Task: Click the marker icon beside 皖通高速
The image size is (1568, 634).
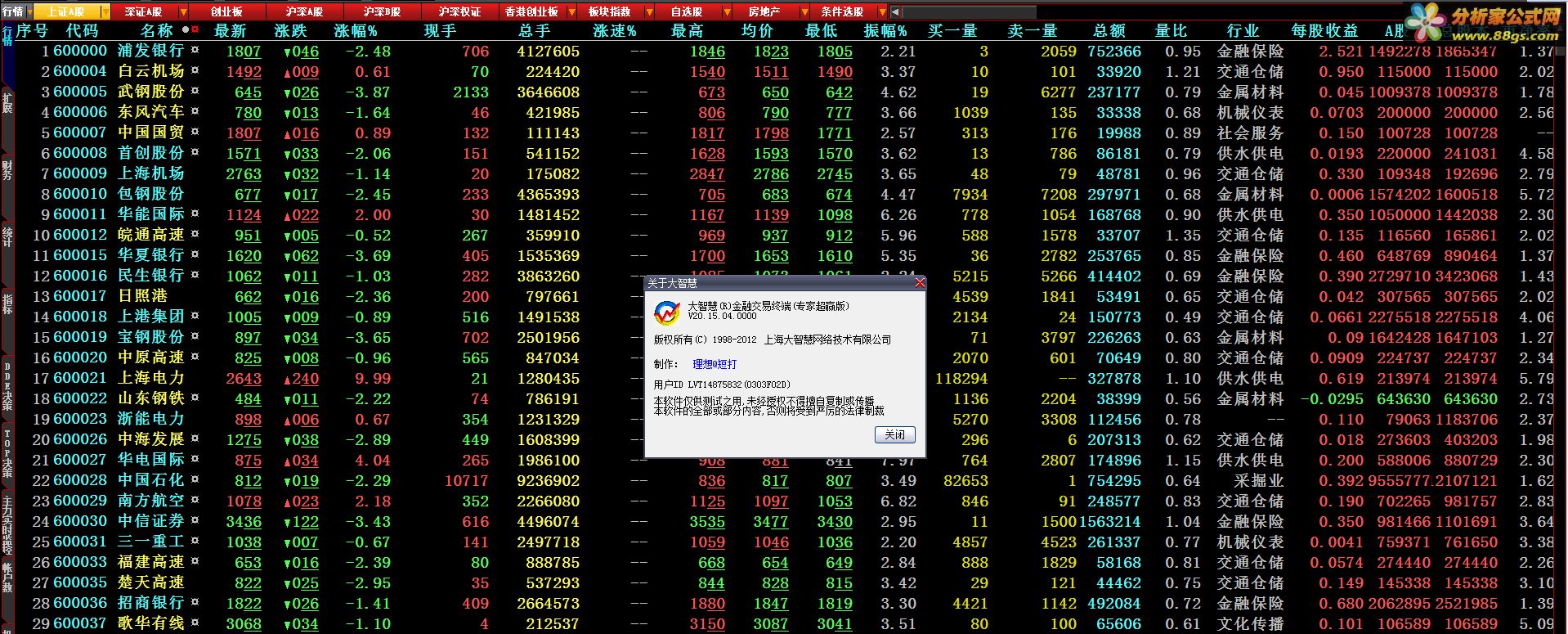Action: 195,234
